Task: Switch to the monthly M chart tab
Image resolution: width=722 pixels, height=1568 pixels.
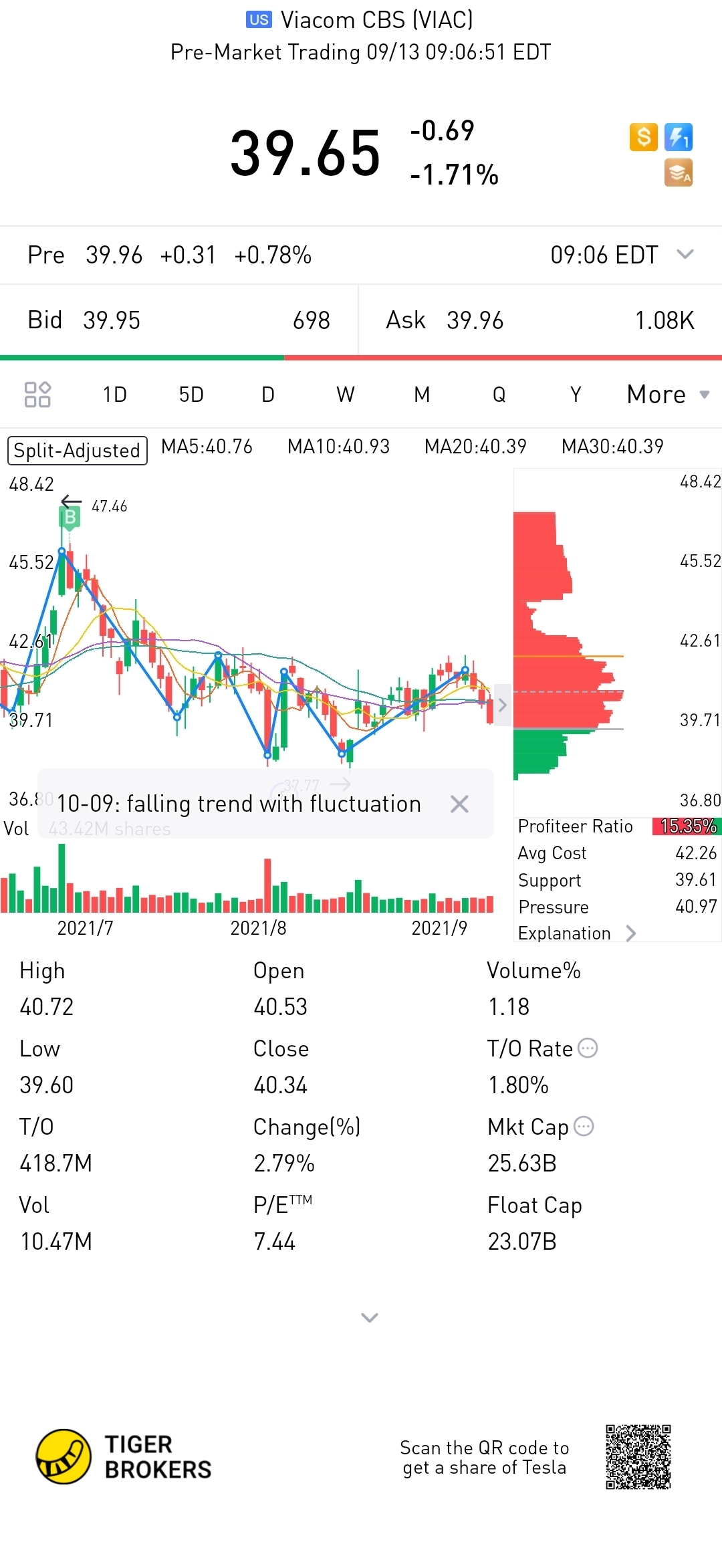Action: click(422, 395)
